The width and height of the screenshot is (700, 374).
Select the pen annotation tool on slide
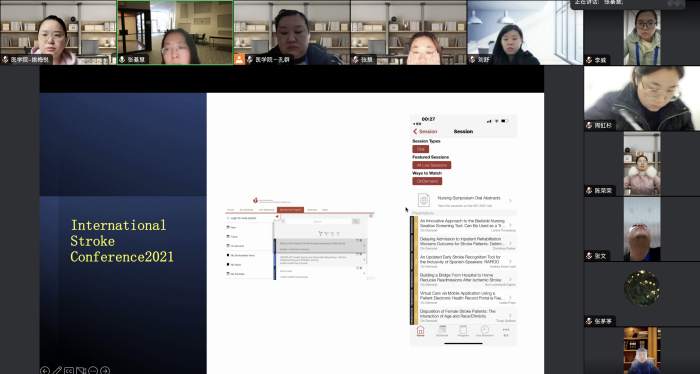tap(57, 370)
